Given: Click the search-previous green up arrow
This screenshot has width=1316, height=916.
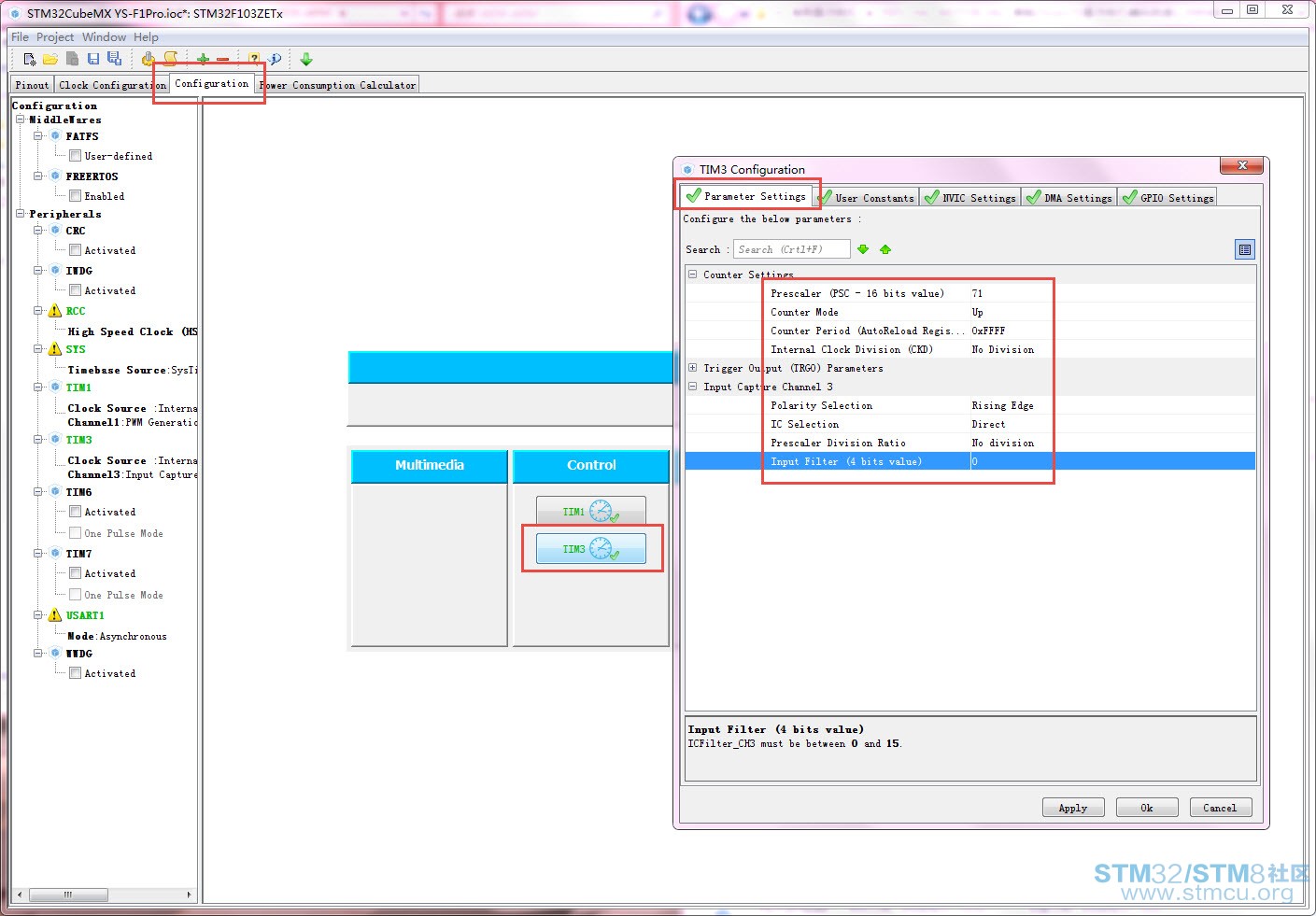Looking at the screenshot, I should tap(885, 249).
